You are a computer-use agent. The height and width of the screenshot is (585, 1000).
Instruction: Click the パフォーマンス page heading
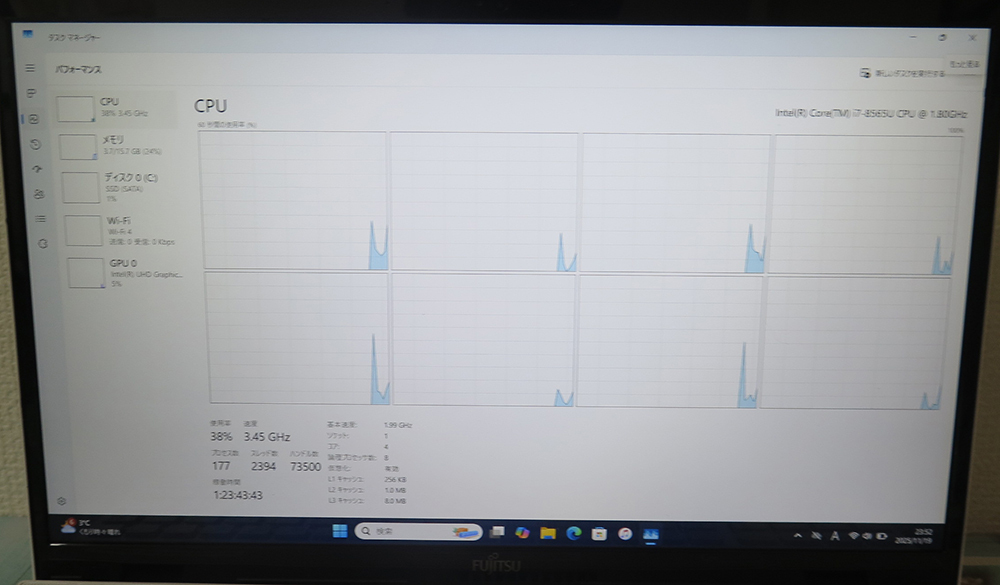(x=78, y=69)
